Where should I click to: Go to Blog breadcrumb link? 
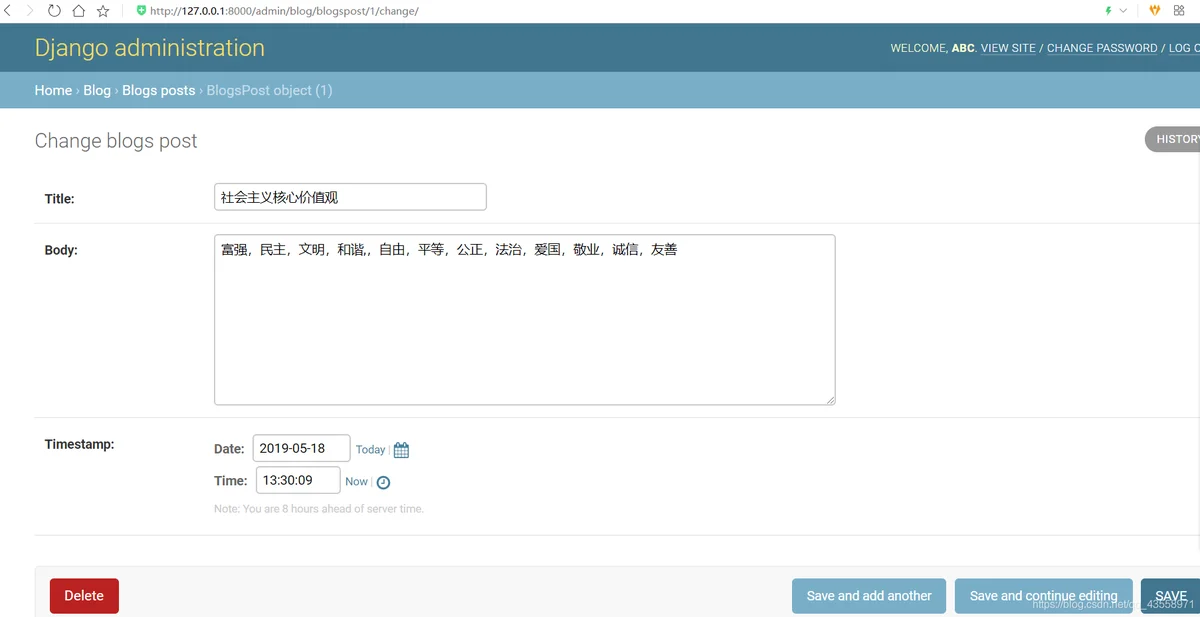pyautogui.click(x=97, y=90)
